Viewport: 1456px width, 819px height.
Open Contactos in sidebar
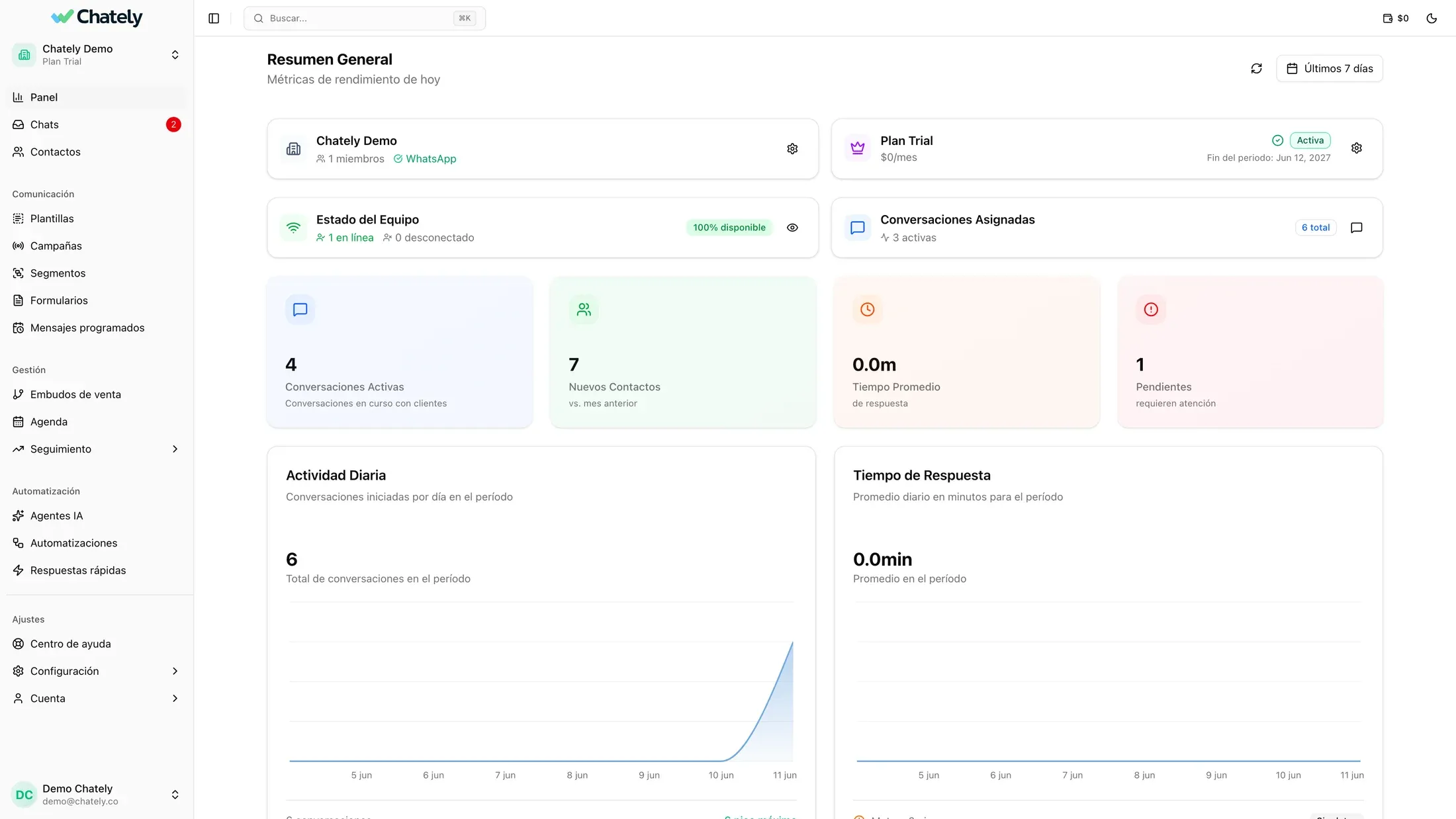97,152
